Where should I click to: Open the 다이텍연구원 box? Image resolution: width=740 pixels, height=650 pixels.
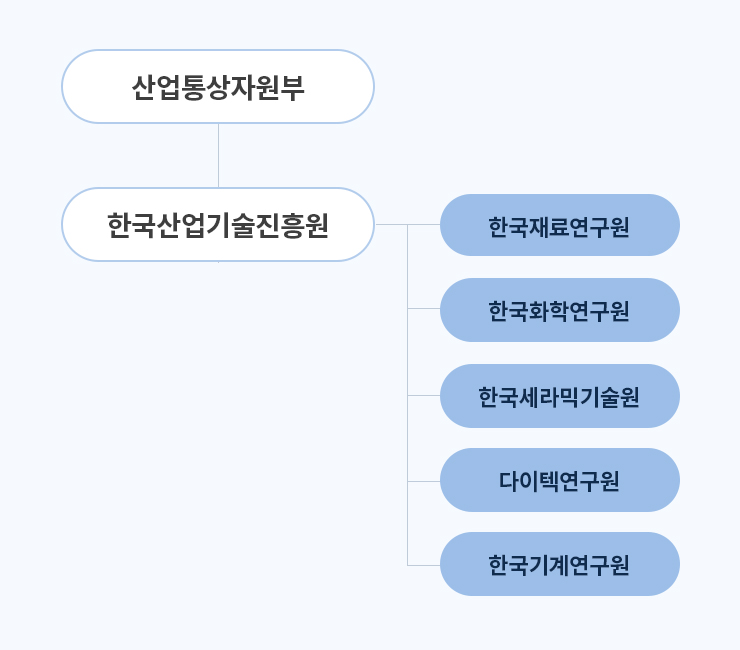[560, 480]
